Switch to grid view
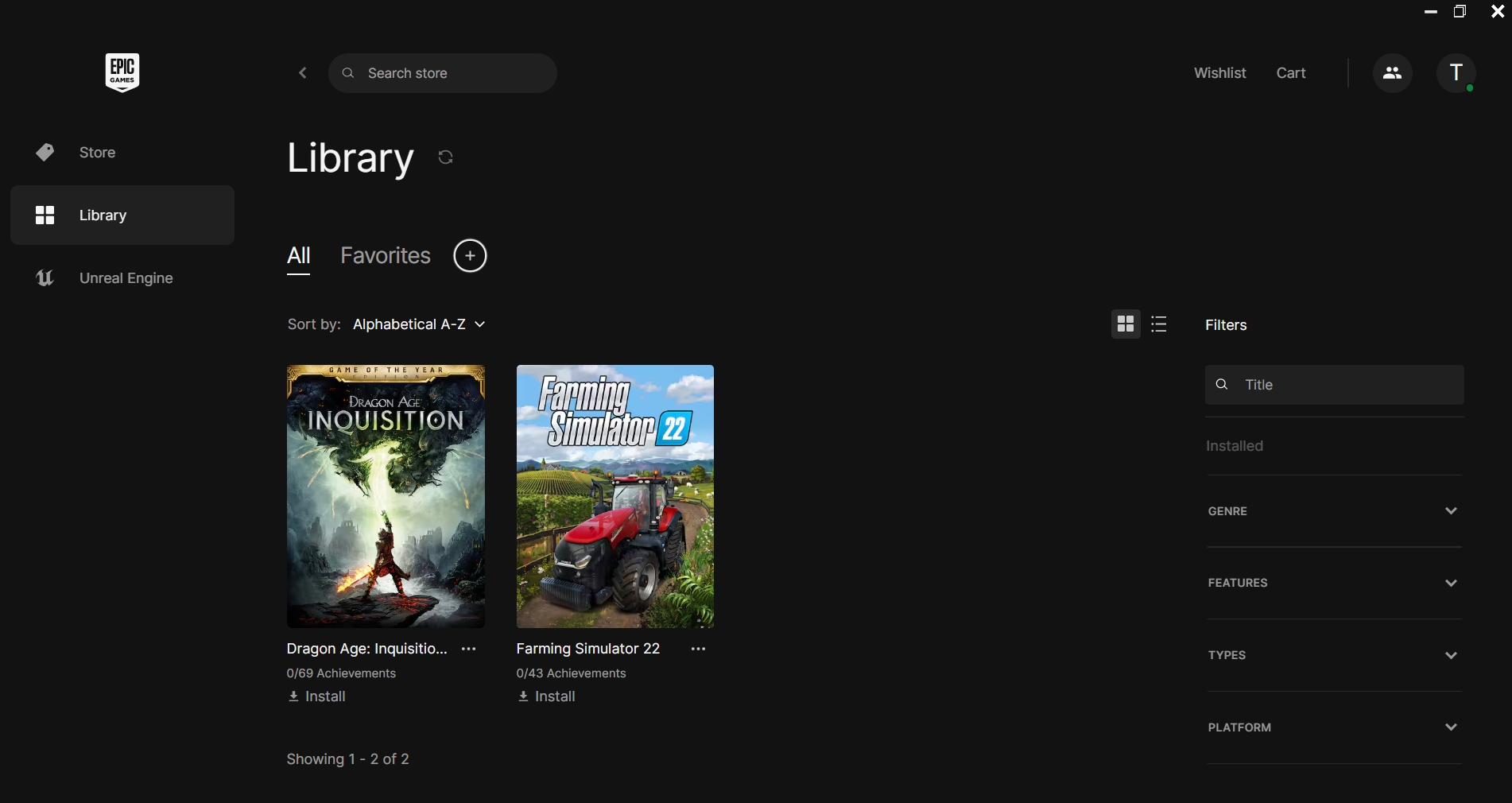The width and height of the screenshot is (1512, 803). point(1125,324)
